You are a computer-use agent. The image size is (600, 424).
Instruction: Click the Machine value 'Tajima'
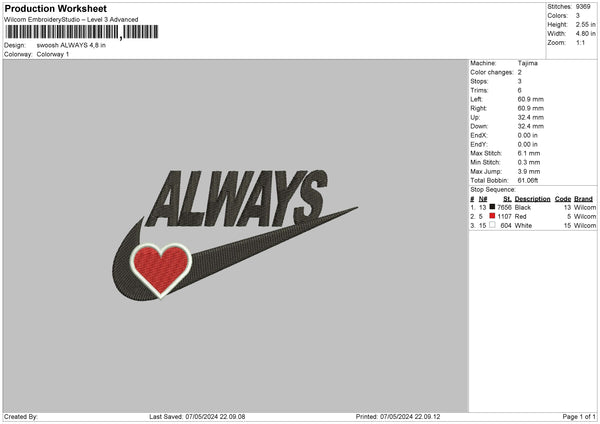point(528,63)
